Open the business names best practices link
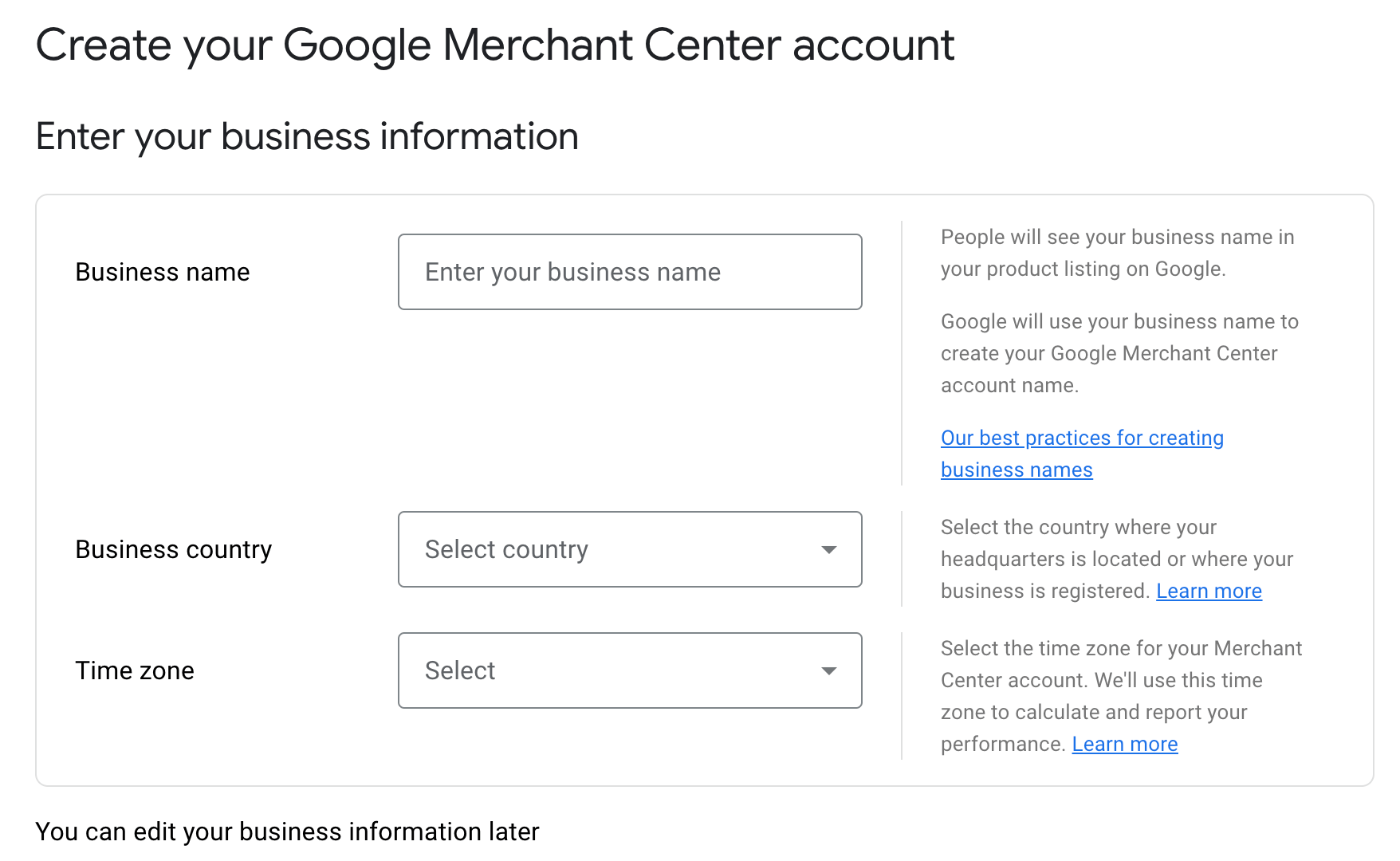Screen dimensions: 1400x861 click(1082, 438)
